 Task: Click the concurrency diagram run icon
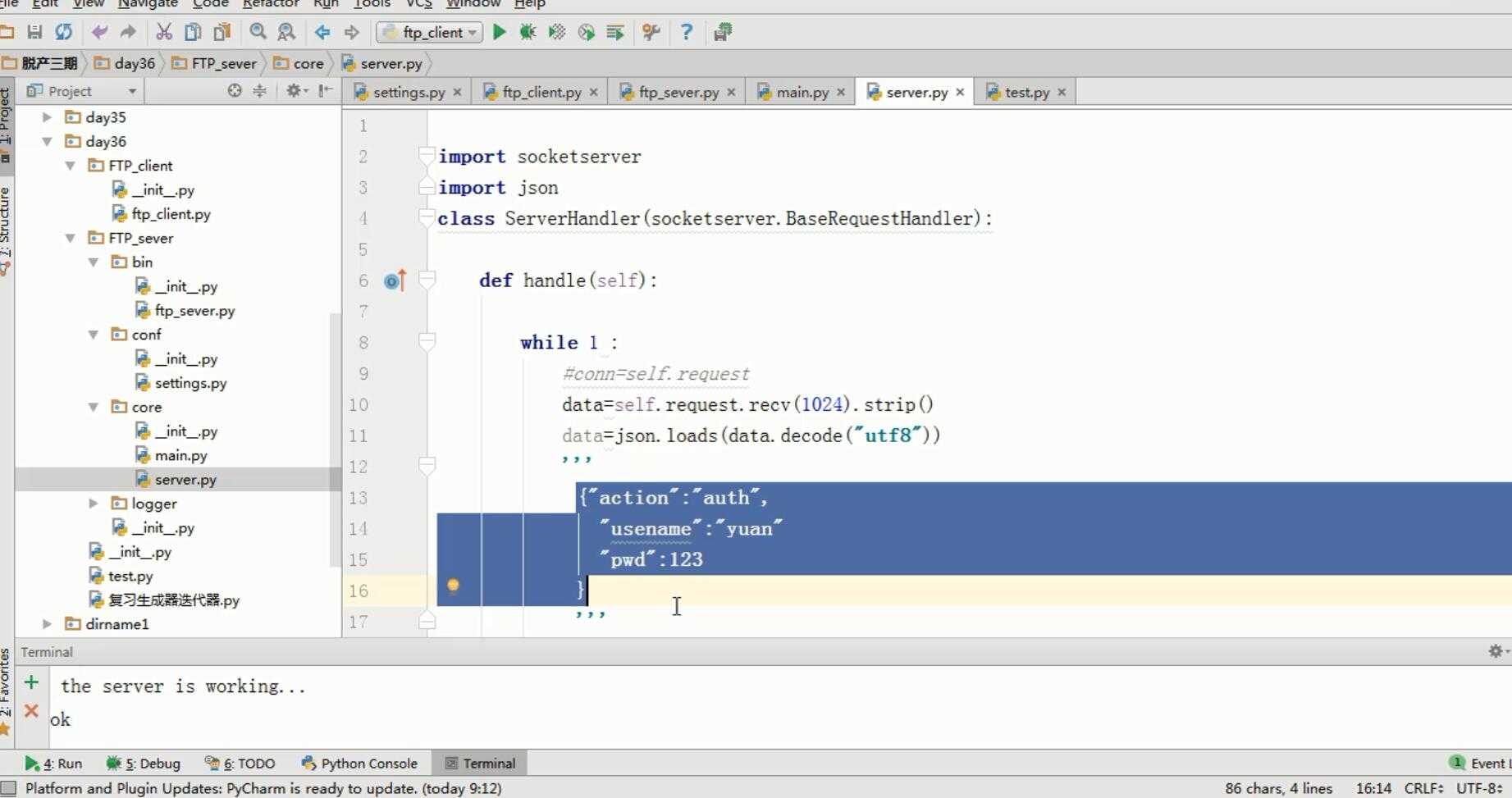tap(614, 32)
